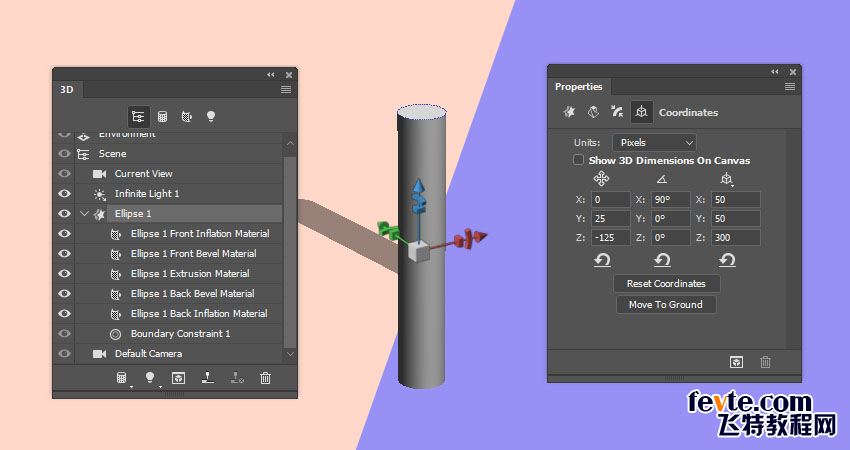Reset rotation values arrow icon
This screenshot has height=450, width=850.
click(x=662, y=260)
